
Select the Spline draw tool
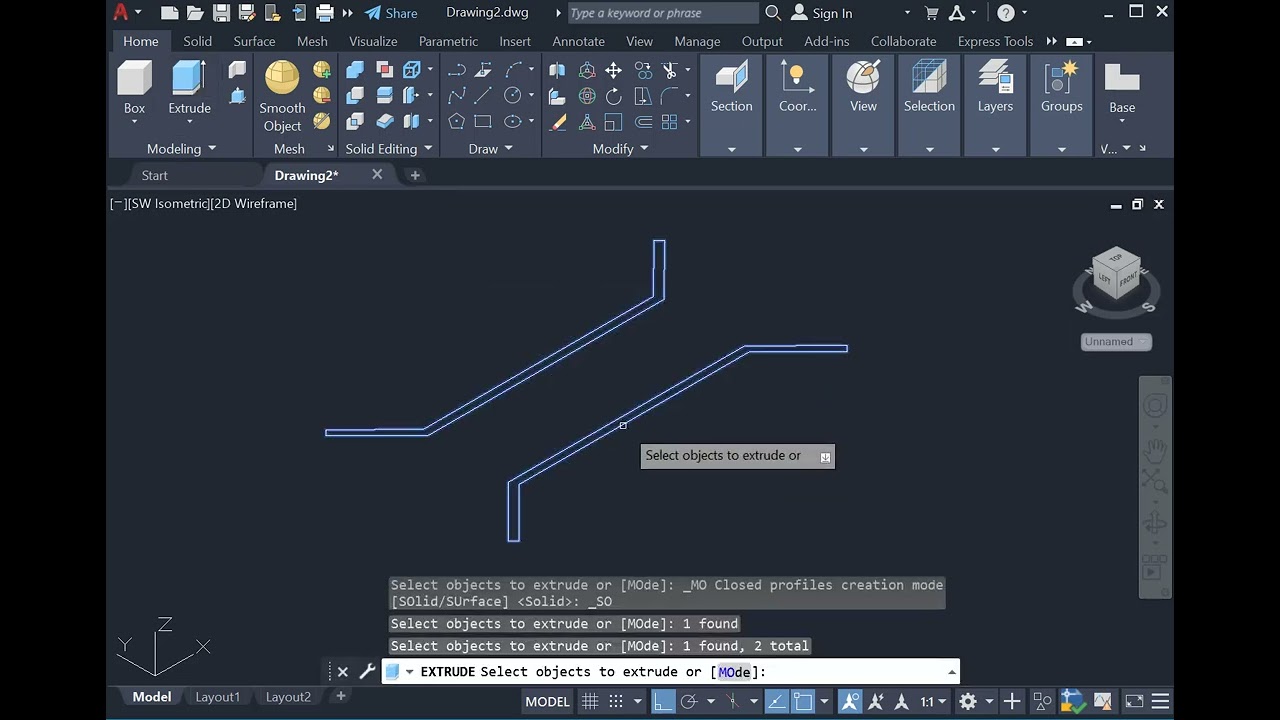click(x=457, y=96)
